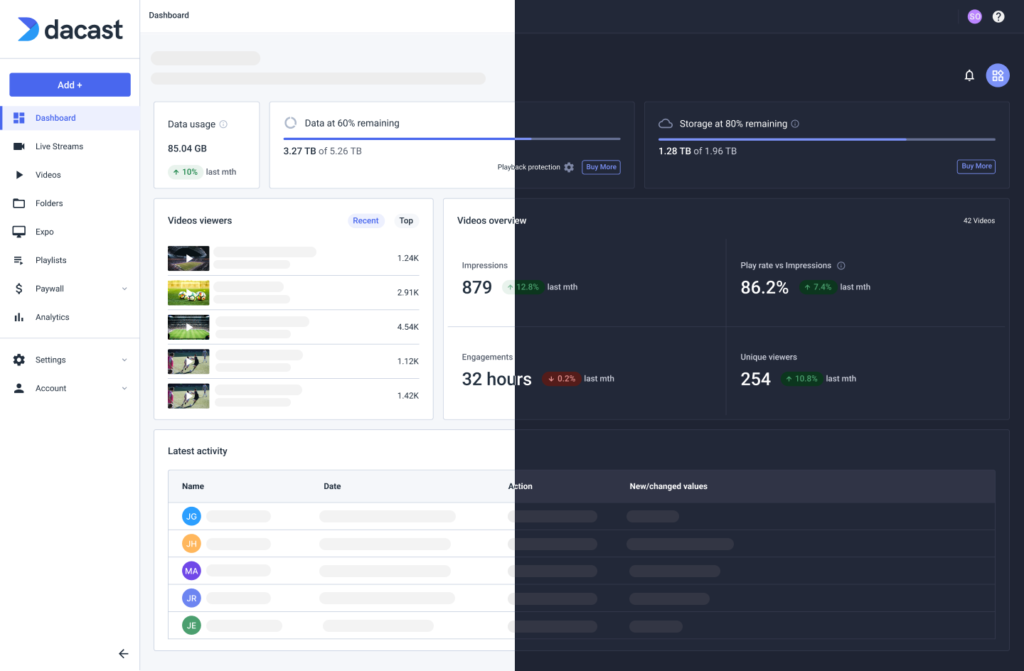Navigate to Expo via its sidebar icon
This screenshot has height=671, width=1024.
tap(18, 231)
